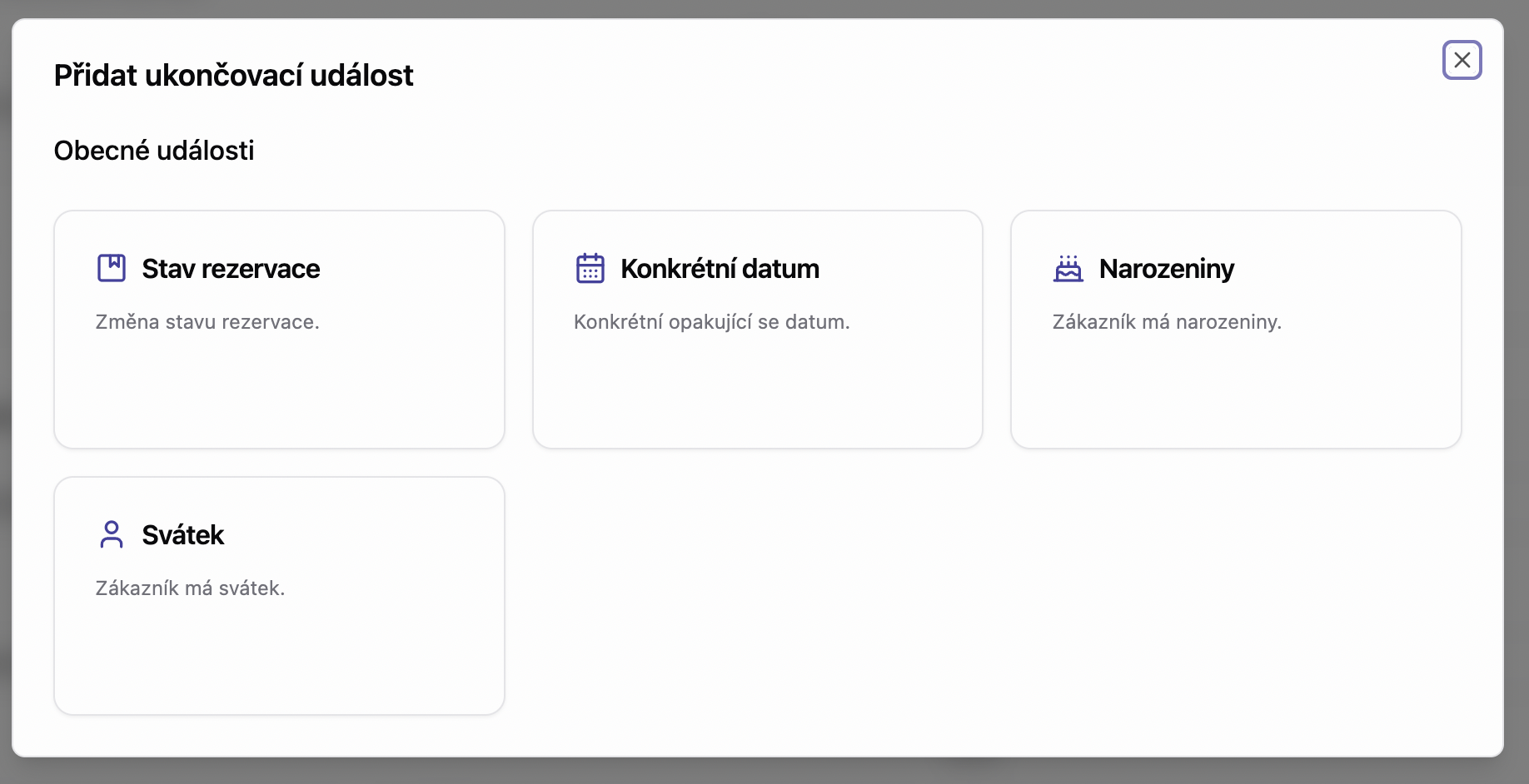Viewport: 1529px width, 784px height.
Task: Click the section label Obecné události
Action: [154, 151]
